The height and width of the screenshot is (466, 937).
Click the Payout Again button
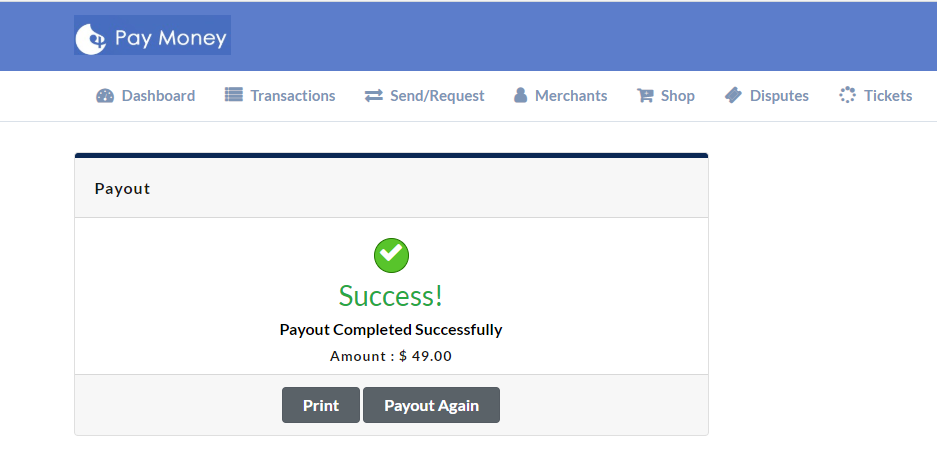tap(431, 405)
